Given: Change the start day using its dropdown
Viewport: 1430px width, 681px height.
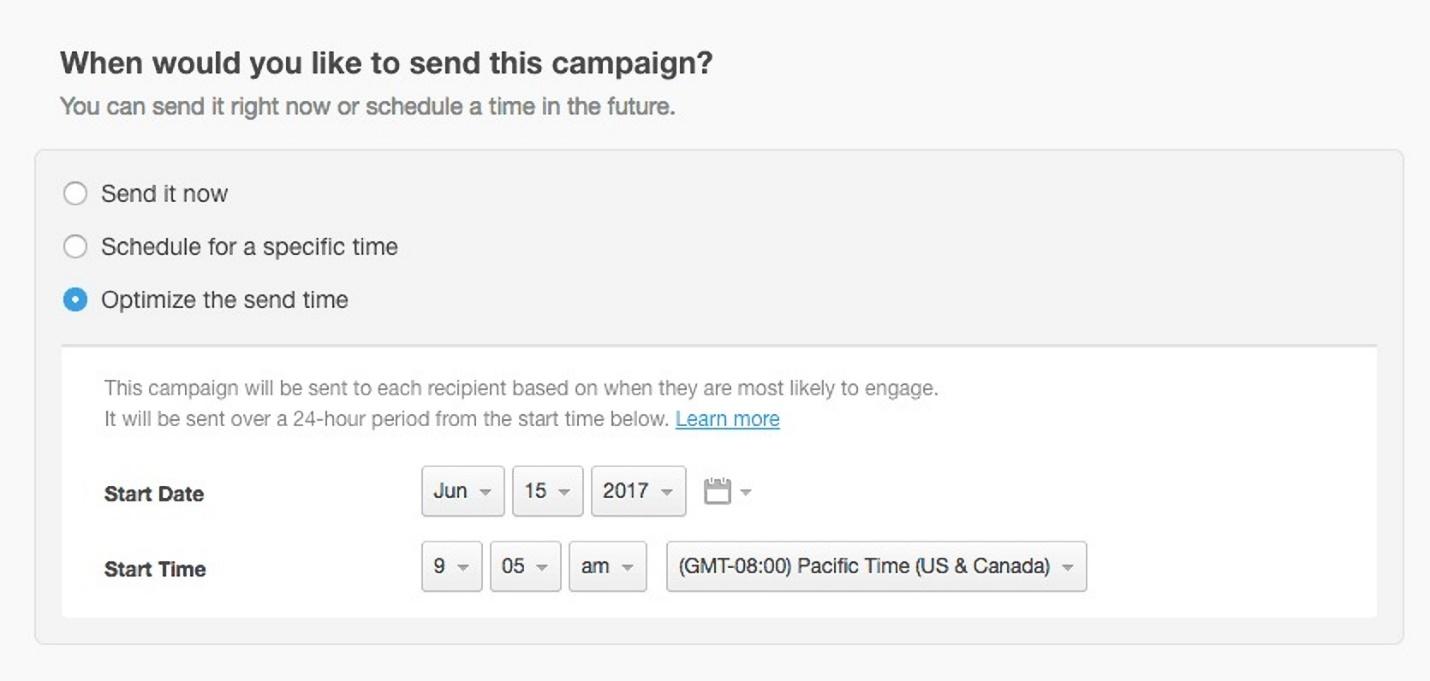Looking at the screenshot, I should [x=547, y=490].
